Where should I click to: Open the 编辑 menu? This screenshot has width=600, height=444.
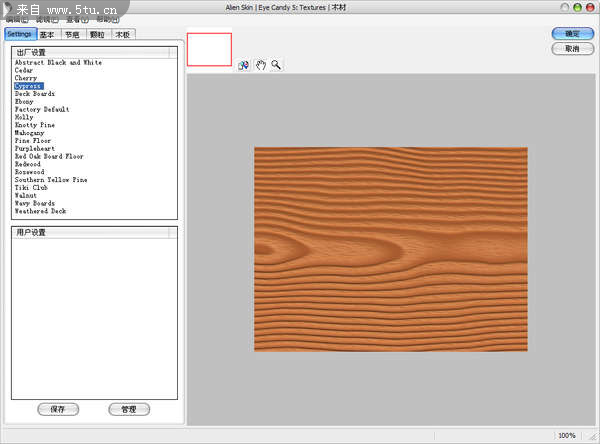18,20
